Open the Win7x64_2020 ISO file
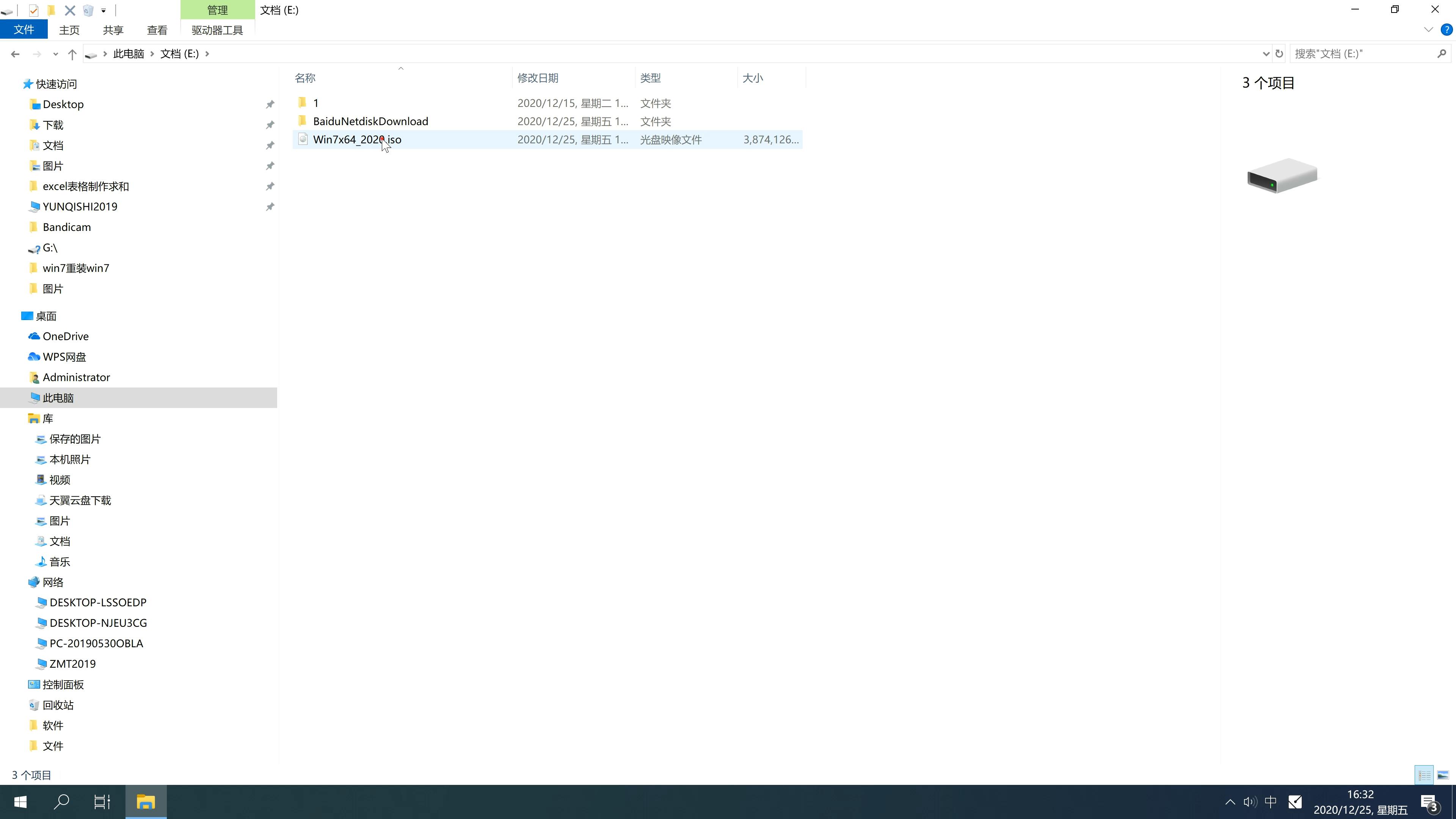Screen dimensions: 1456x819 point(357,139)
